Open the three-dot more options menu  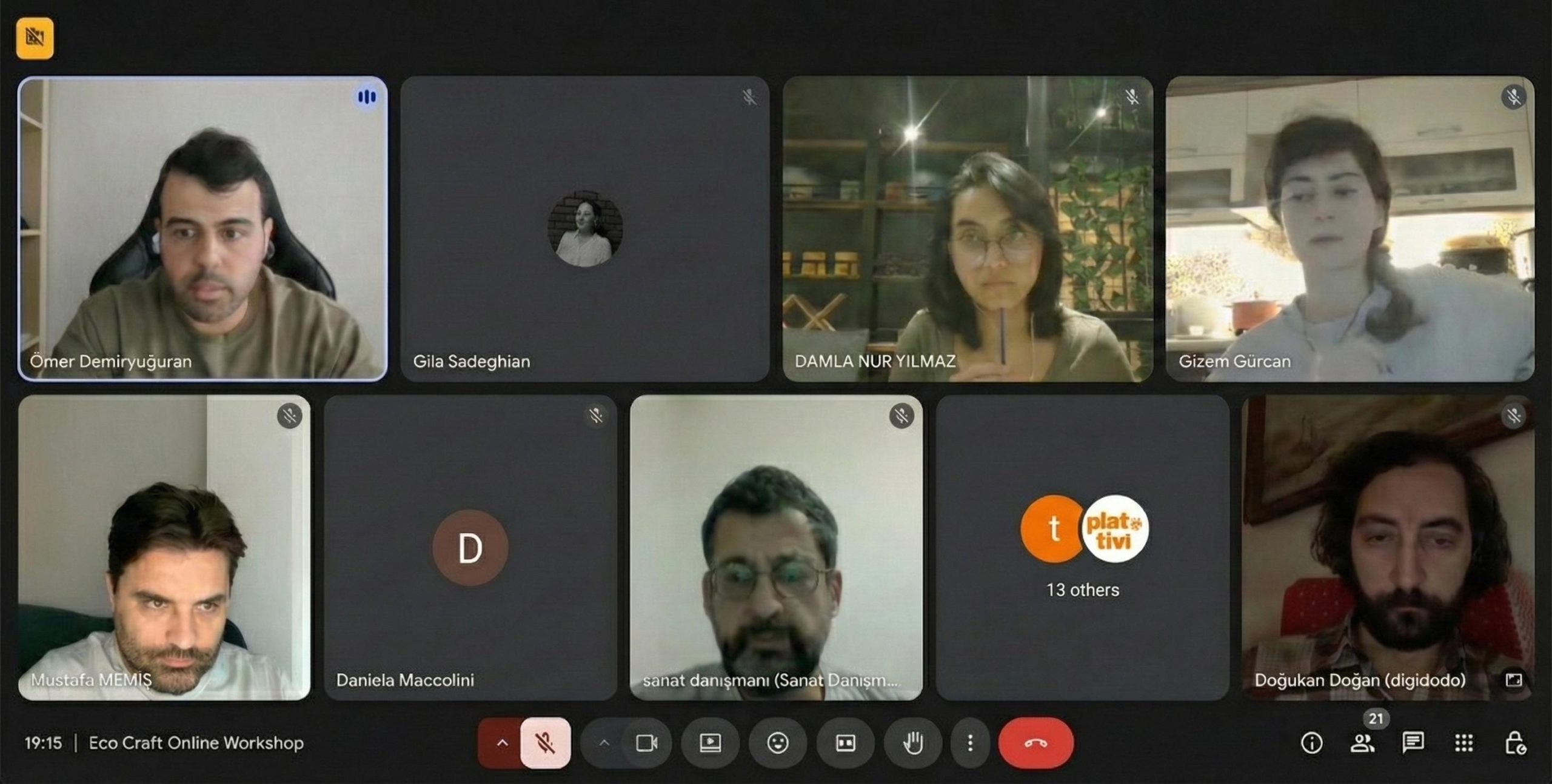[970, 743]
